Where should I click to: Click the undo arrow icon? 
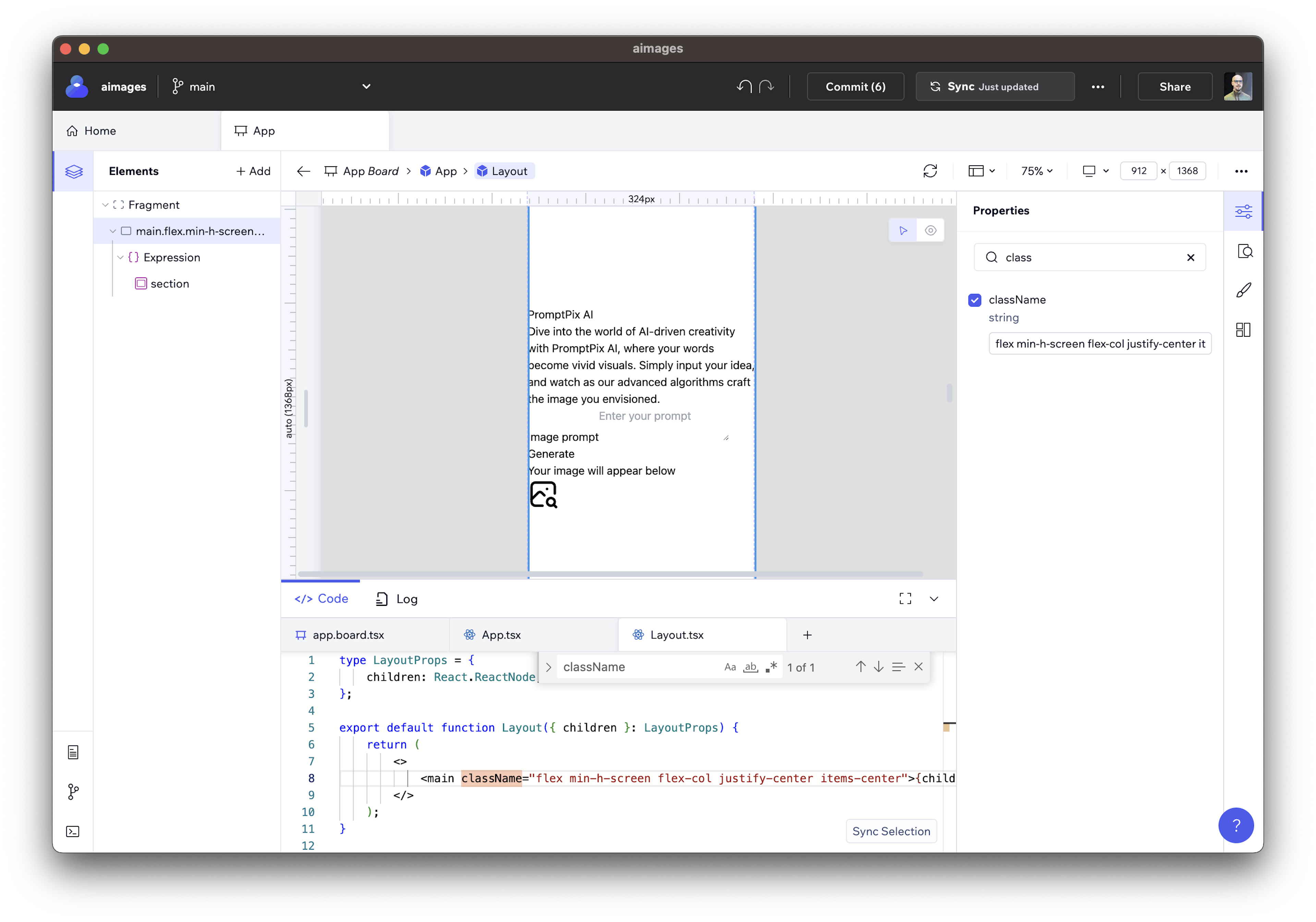744,87
